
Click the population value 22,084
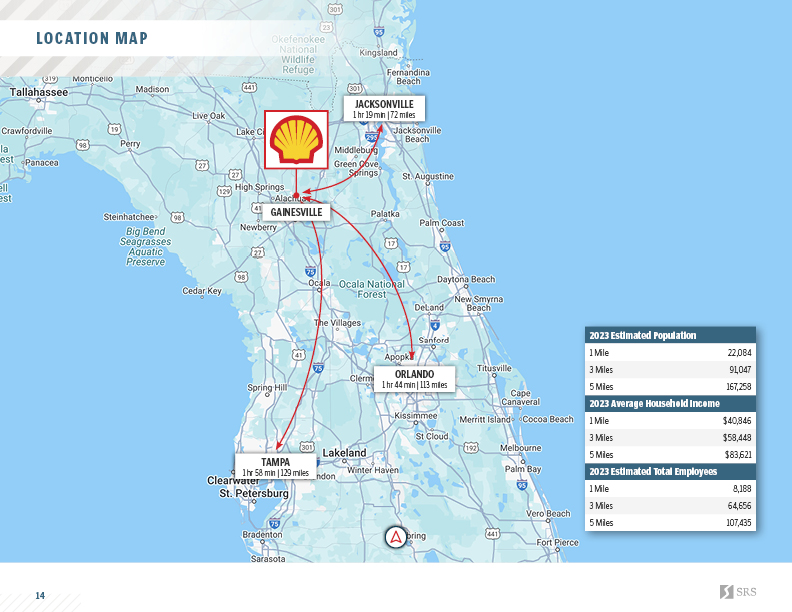739,353
